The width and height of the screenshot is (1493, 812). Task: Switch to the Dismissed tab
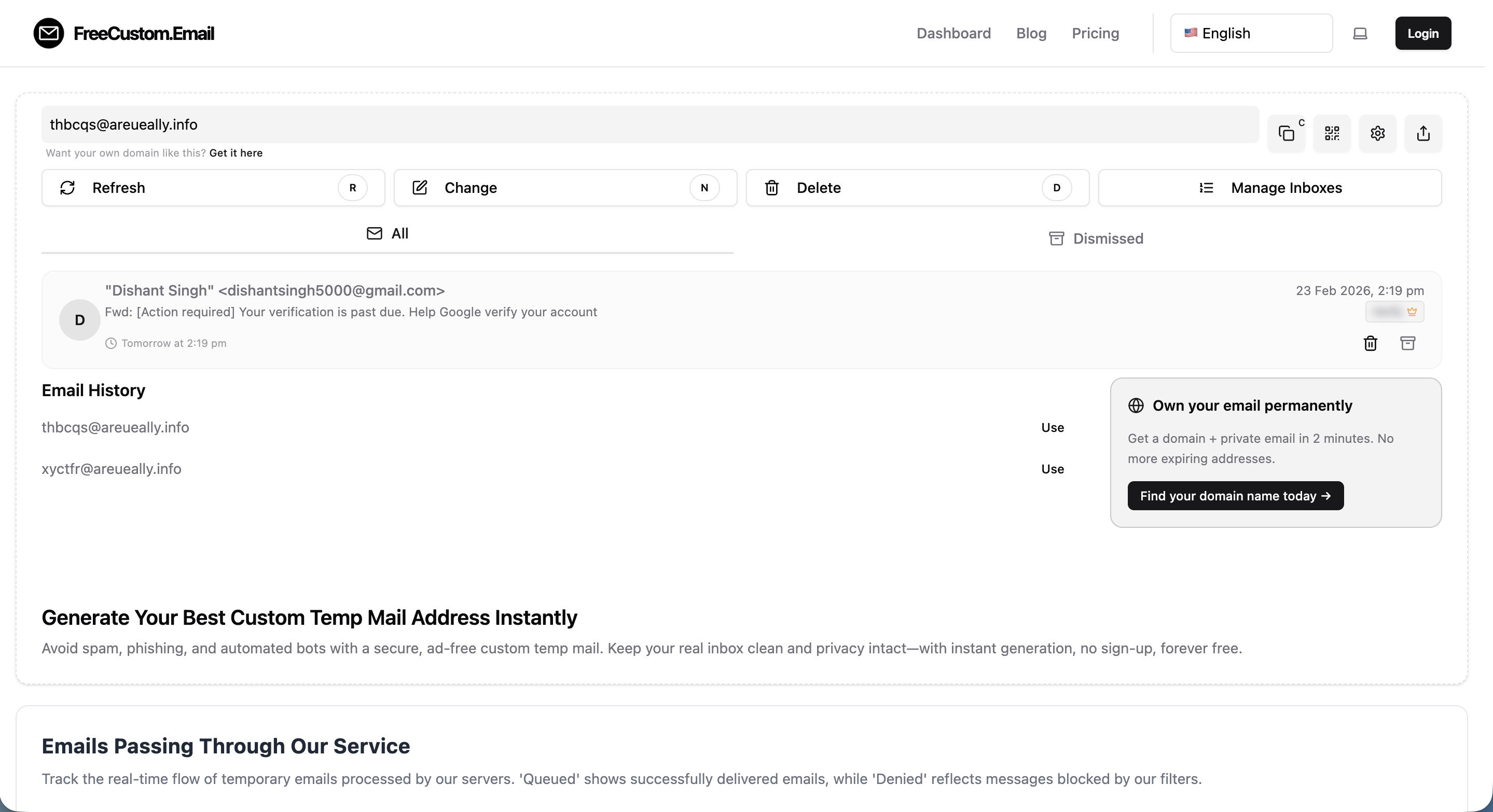pos(1095,238)
